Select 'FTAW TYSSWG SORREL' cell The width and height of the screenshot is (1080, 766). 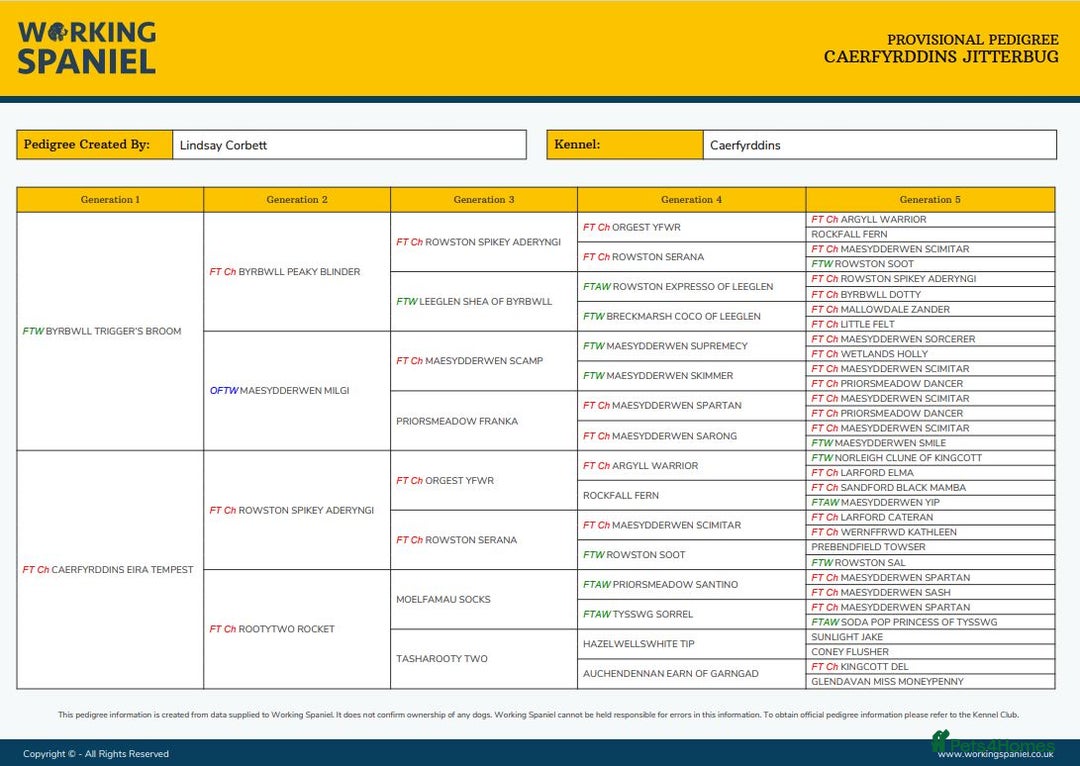[x=692, y=614]
